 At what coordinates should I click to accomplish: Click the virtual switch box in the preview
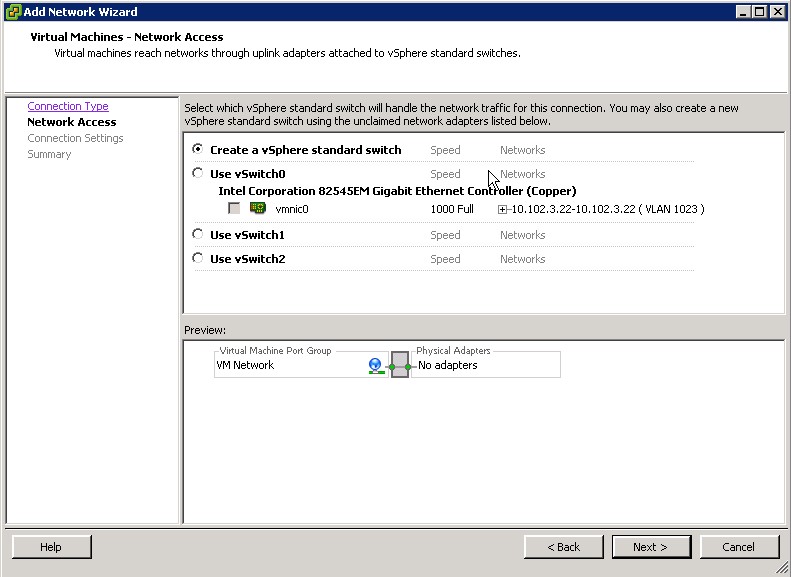[x=400, y=366]
